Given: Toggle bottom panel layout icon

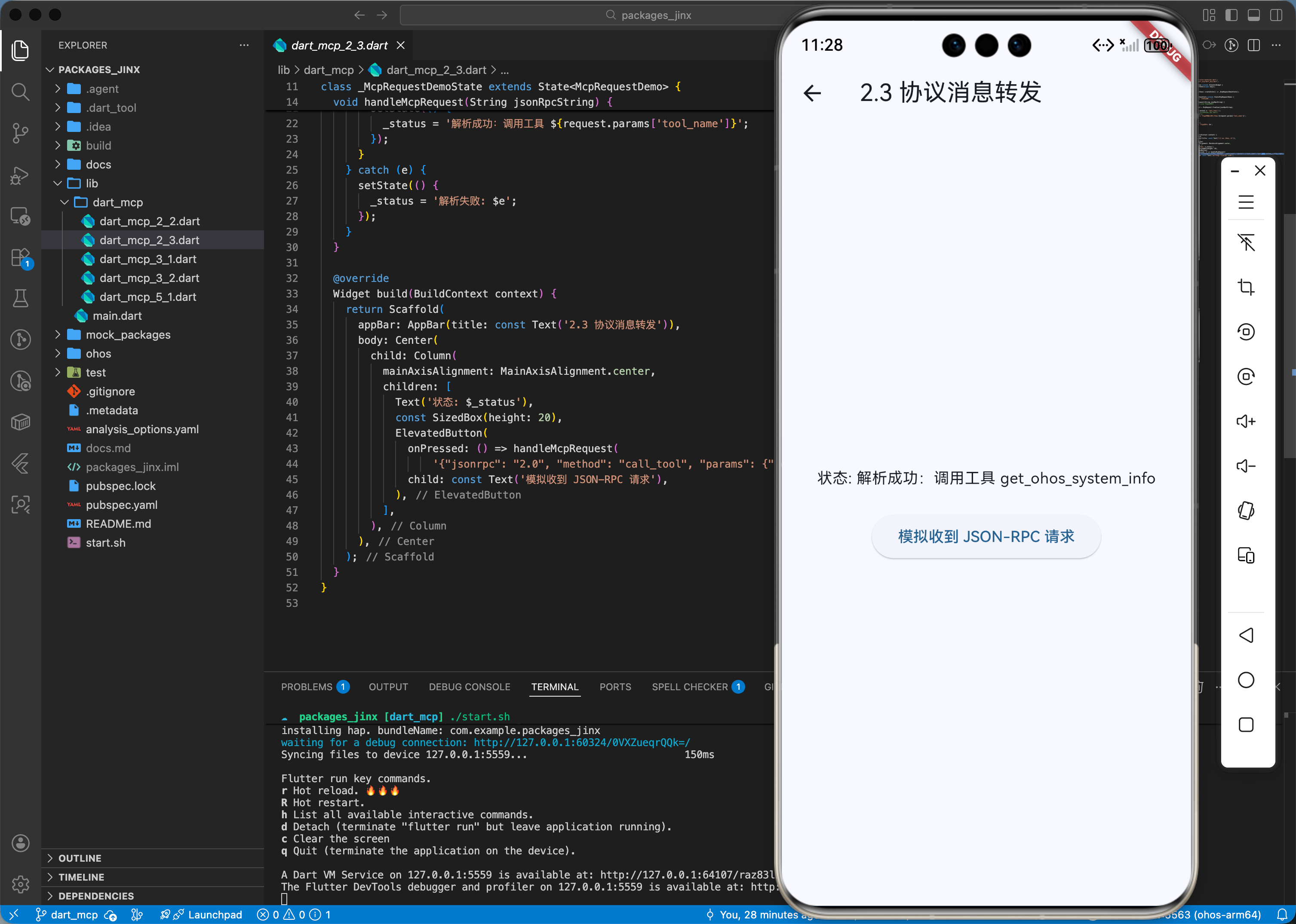Looking at the screenshot, I should pos(1253,15).
